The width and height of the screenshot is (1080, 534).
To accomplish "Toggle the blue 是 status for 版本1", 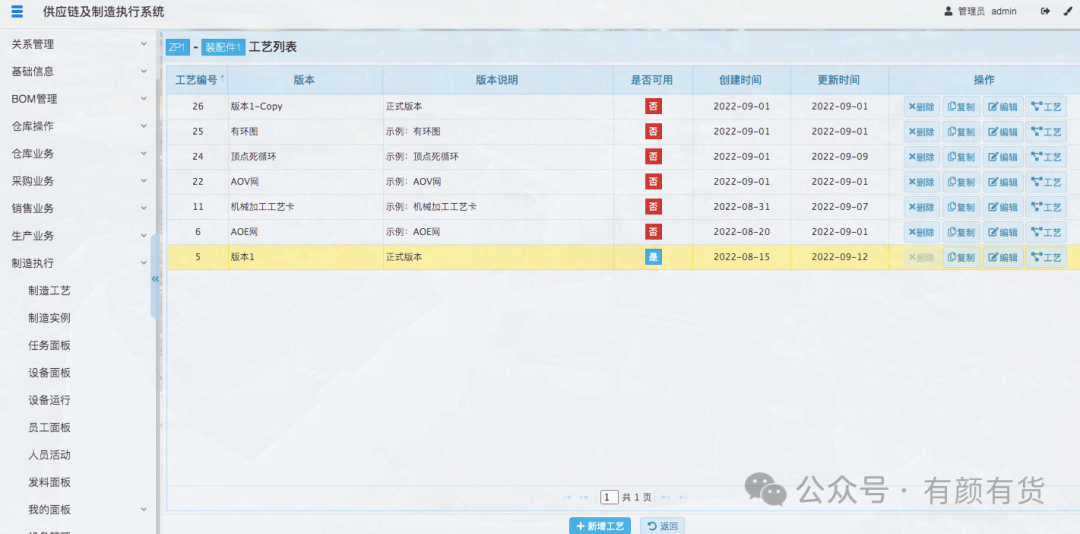I will [653, 257].
